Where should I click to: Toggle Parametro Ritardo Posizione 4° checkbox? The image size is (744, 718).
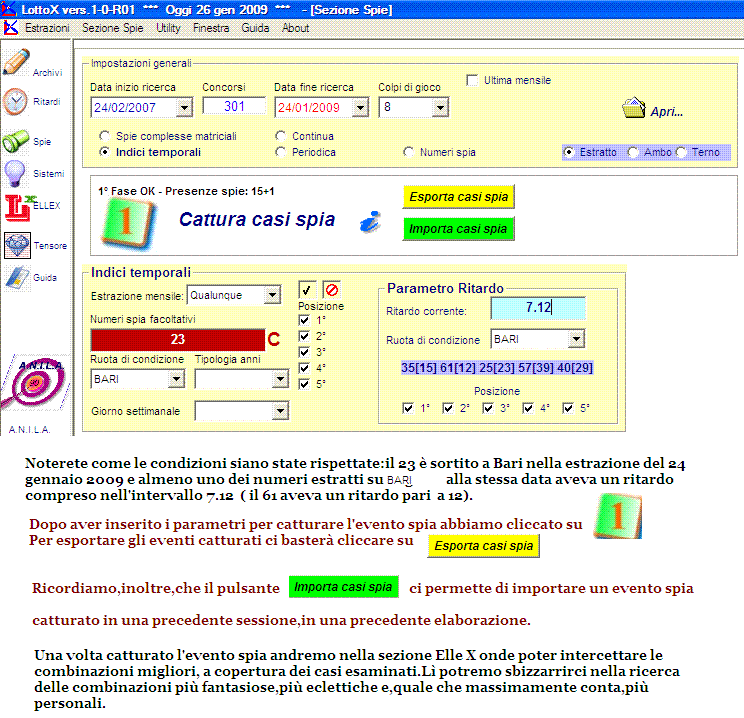click(528, 408)
